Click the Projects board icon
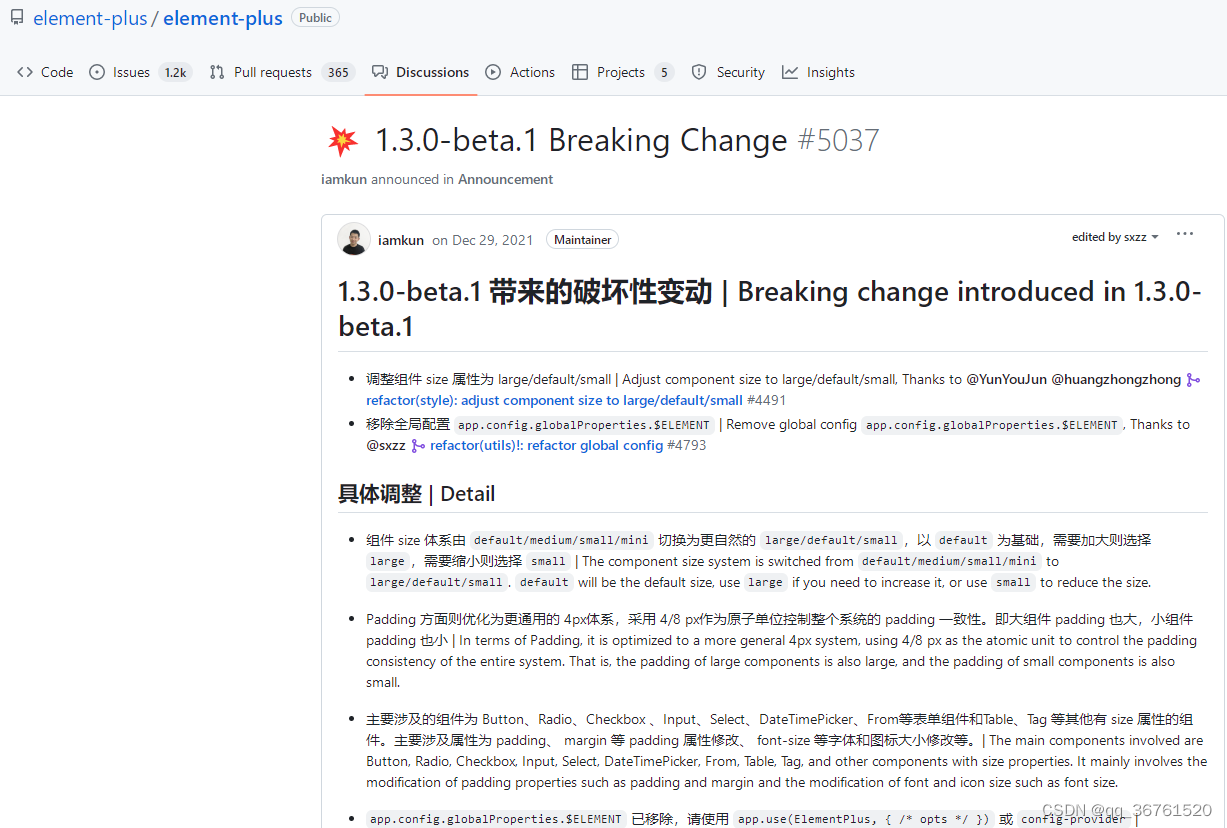Image resolution: width=1227 pixels, height=828 pixels. coord(580,72)
